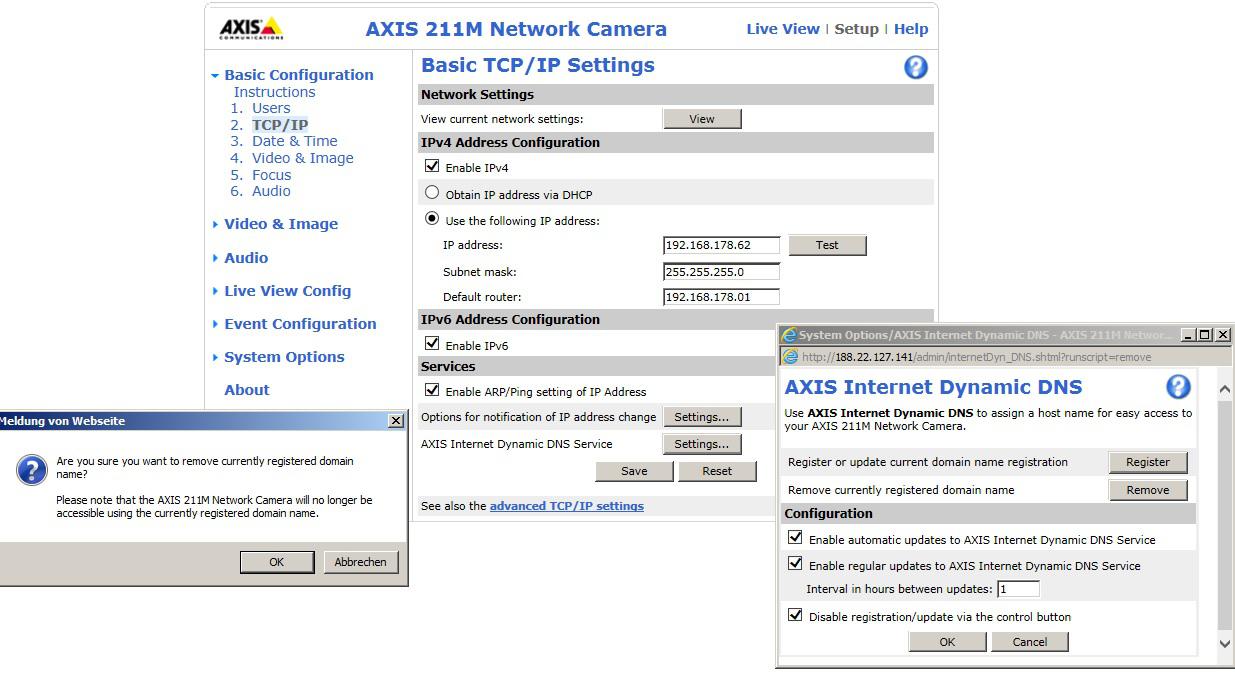The height and width of the screenshot is (673, 1235).
Task: Select TCP/IP in Basic Configuration
Action: (x=280, y=125)
